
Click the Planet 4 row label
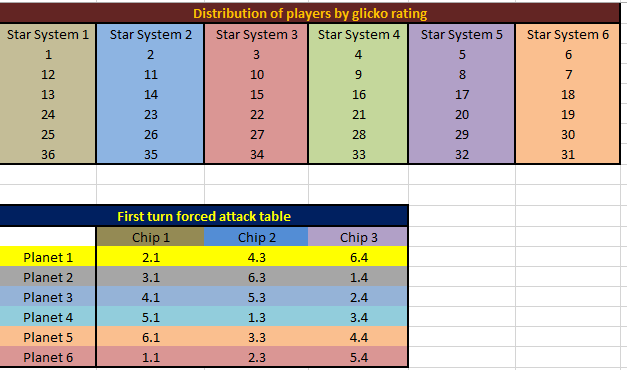[x=48, y=317]
